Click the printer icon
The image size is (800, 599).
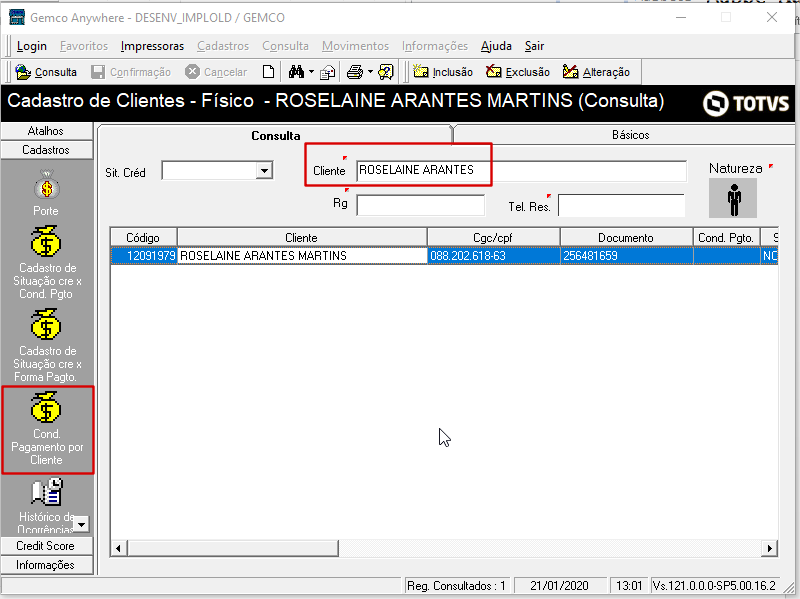click(x=355, y=72)
